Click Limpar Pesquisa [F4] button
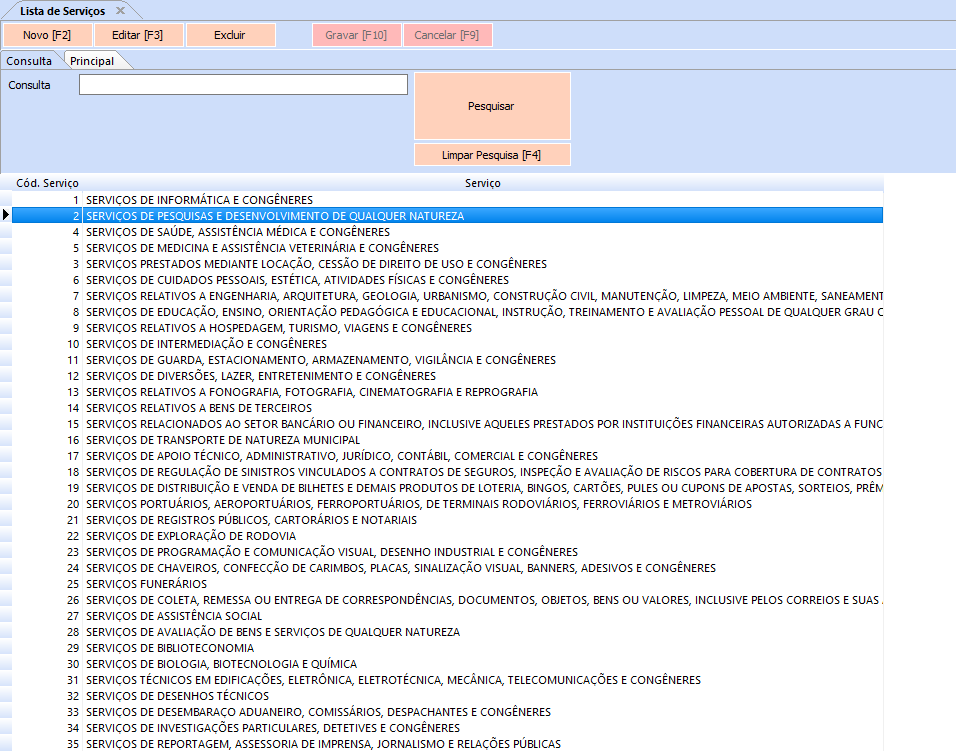956x751 pixels. click(491, 155)
